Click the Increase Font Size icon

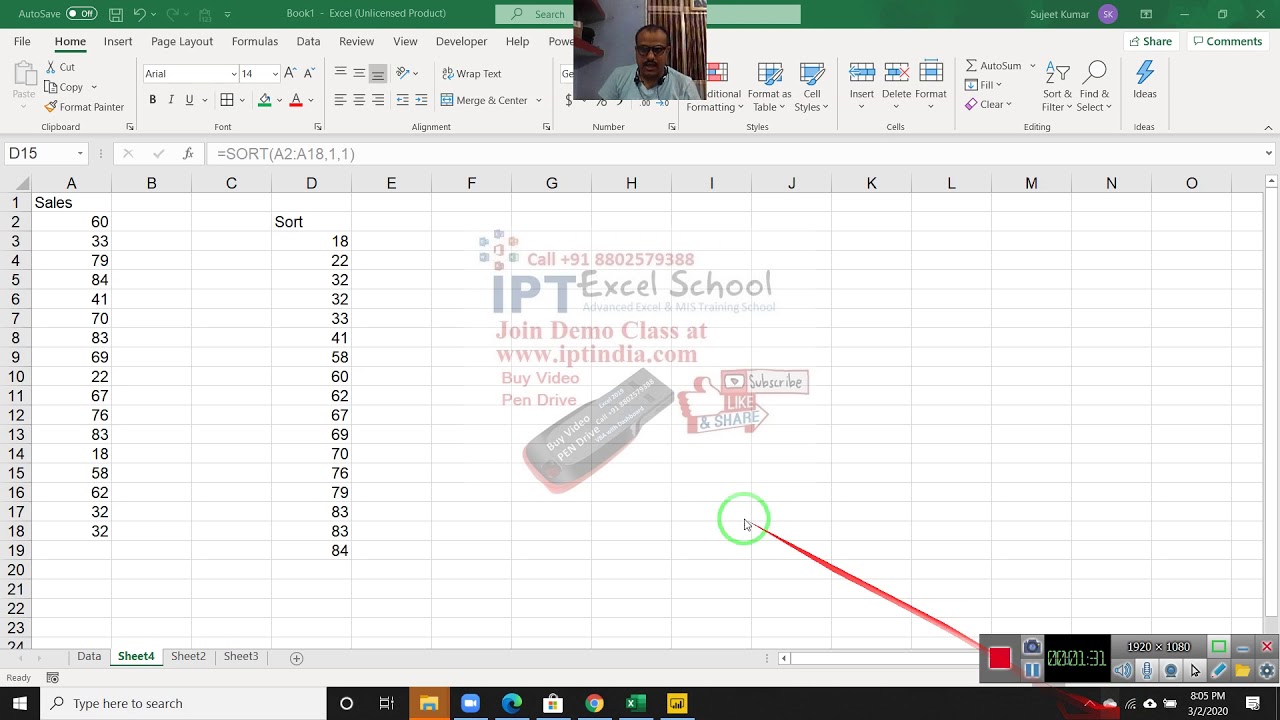(x=290, y=73)
